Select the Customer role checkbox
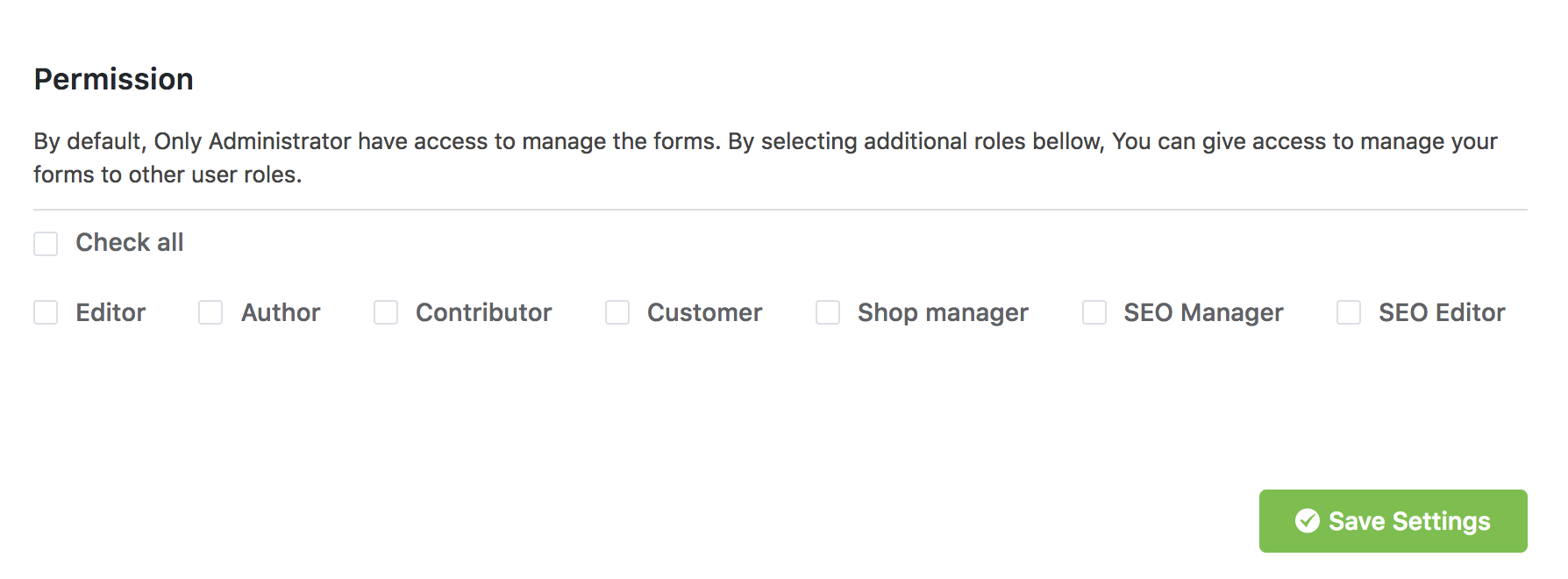The height and width of the screenshot is (579, 1568). pyautogui.click(x=617, y=313)
